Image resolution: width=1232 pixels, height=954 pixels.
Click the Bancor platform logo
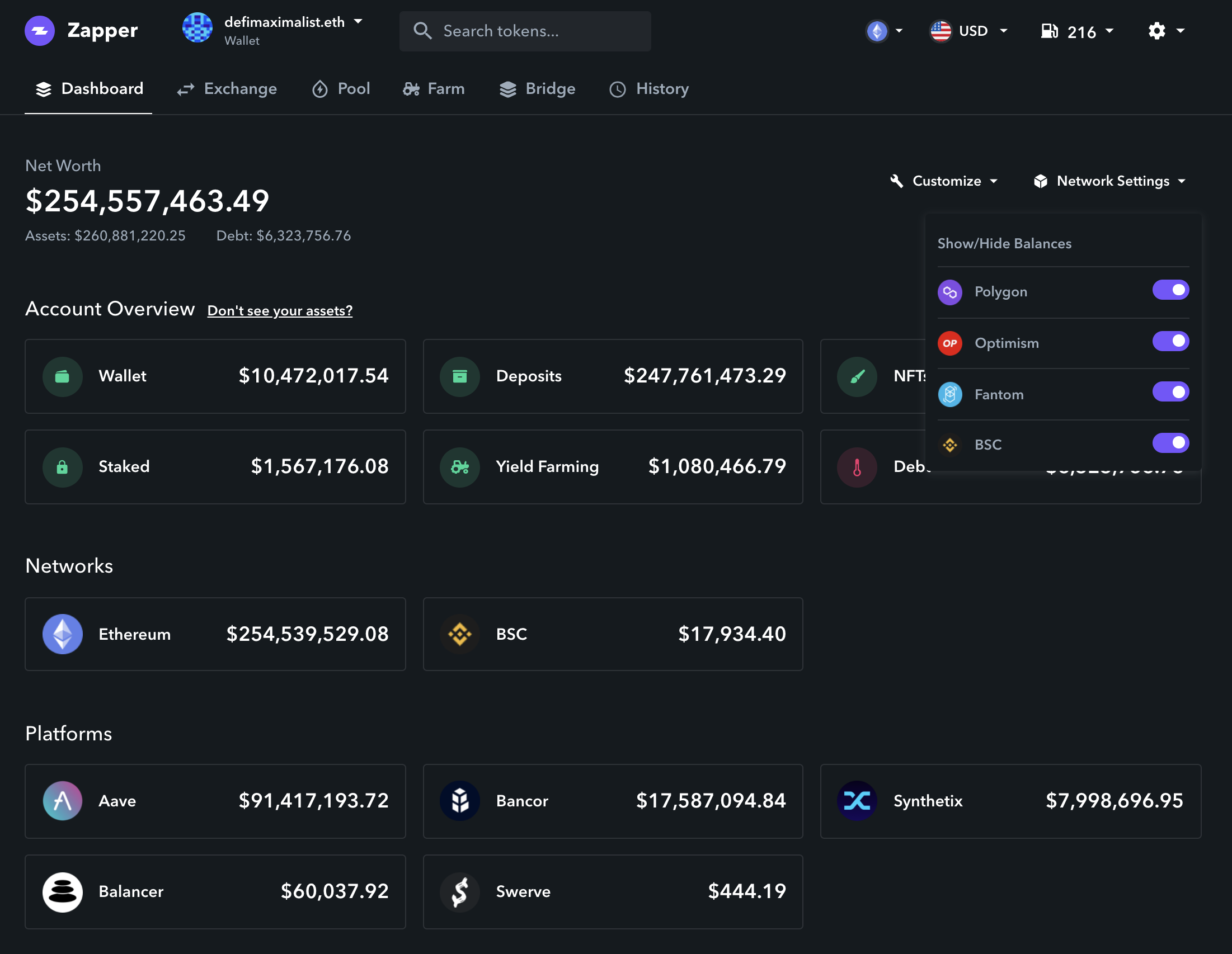[x=460, y=801]
